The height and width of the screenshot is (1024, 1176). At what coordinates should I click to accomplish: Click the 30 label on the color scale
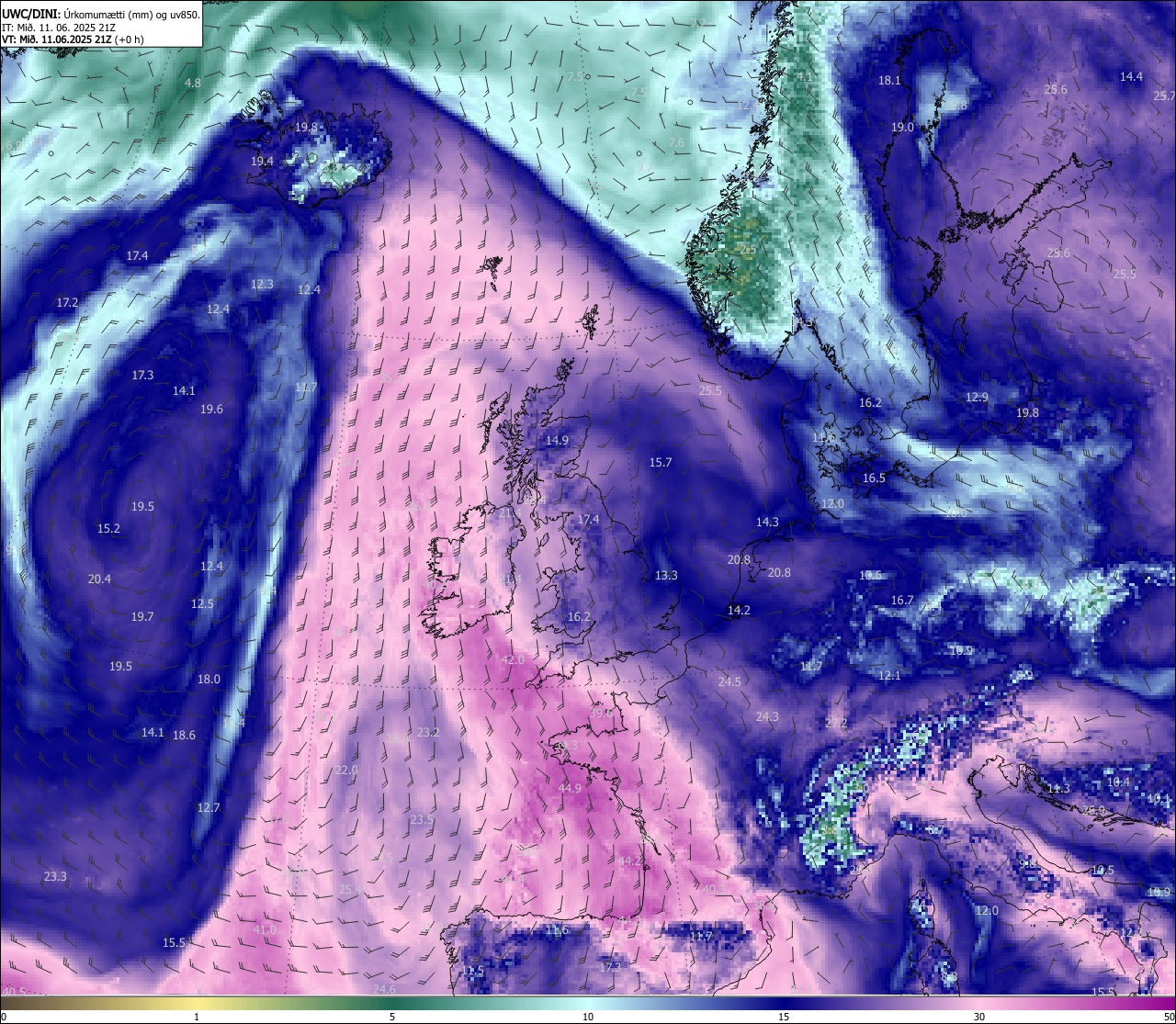[x=979, y=1017]
